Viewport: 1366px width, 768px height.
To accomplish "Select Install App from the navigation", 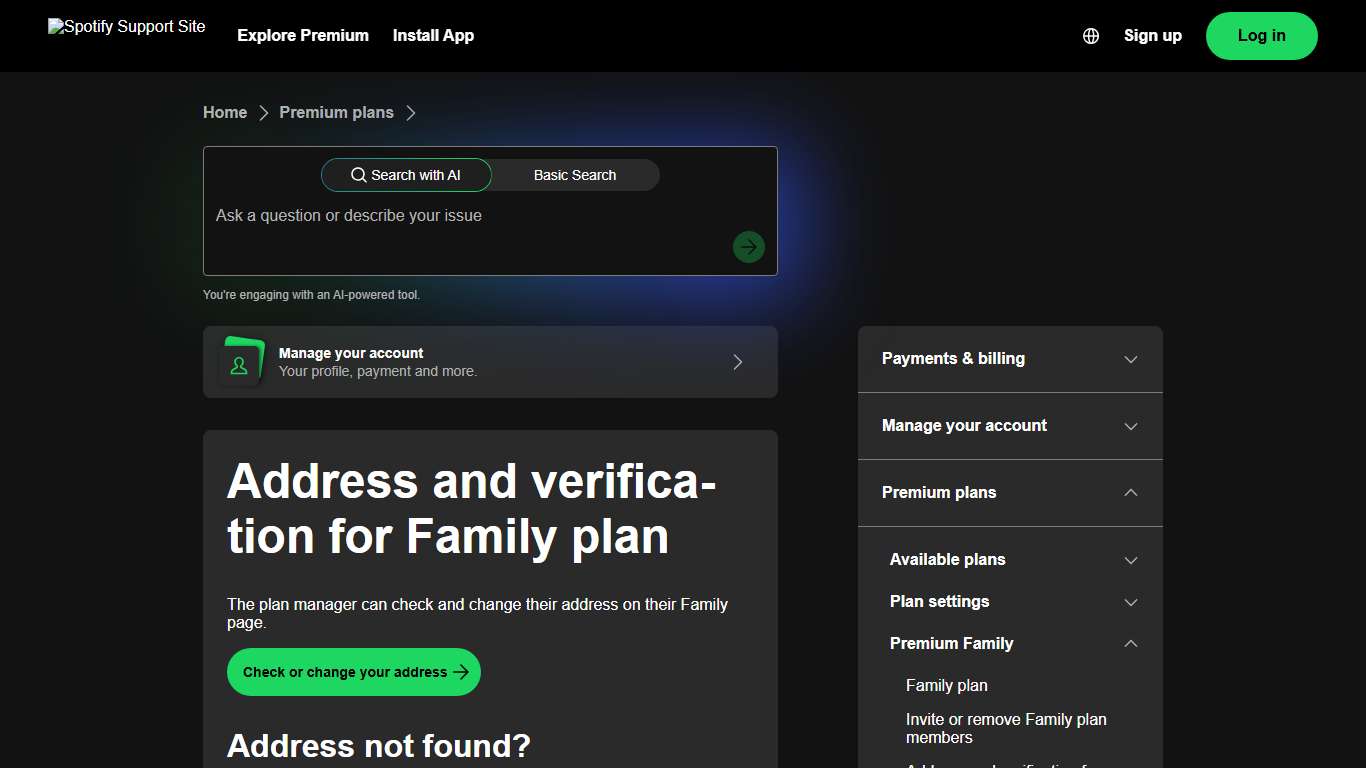I will tap(433, 36).
